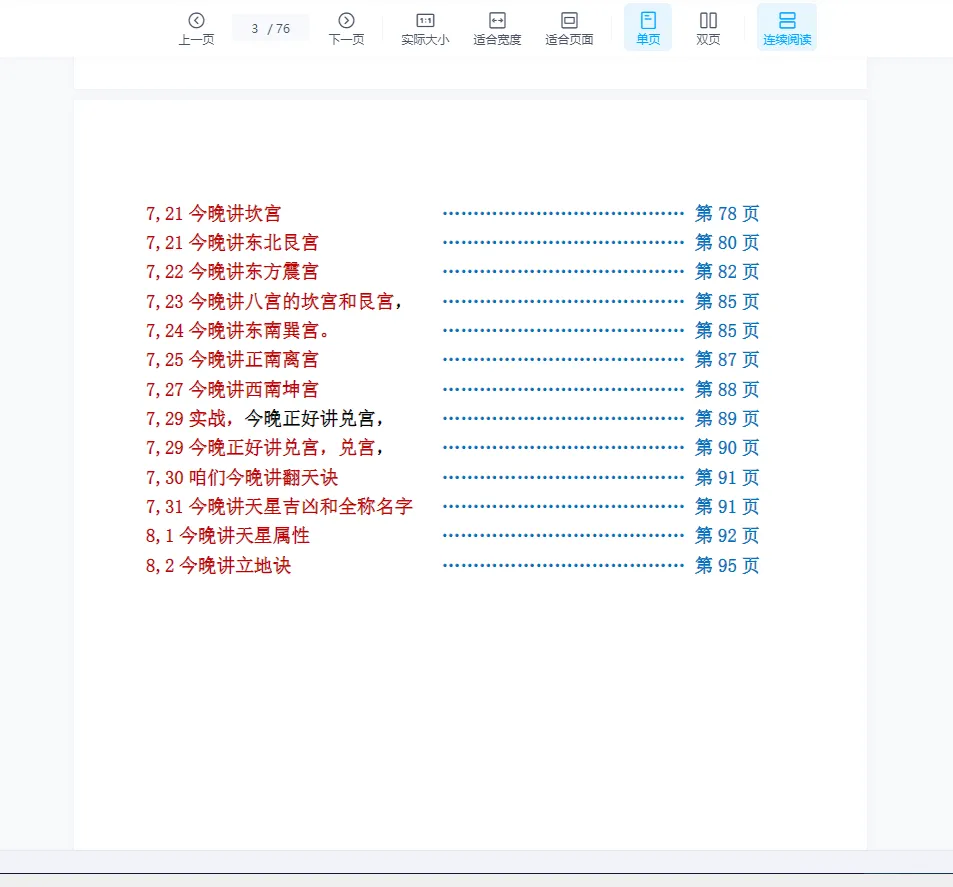
Task: Click page reference 第 89 页
Action: coord(727,418)
